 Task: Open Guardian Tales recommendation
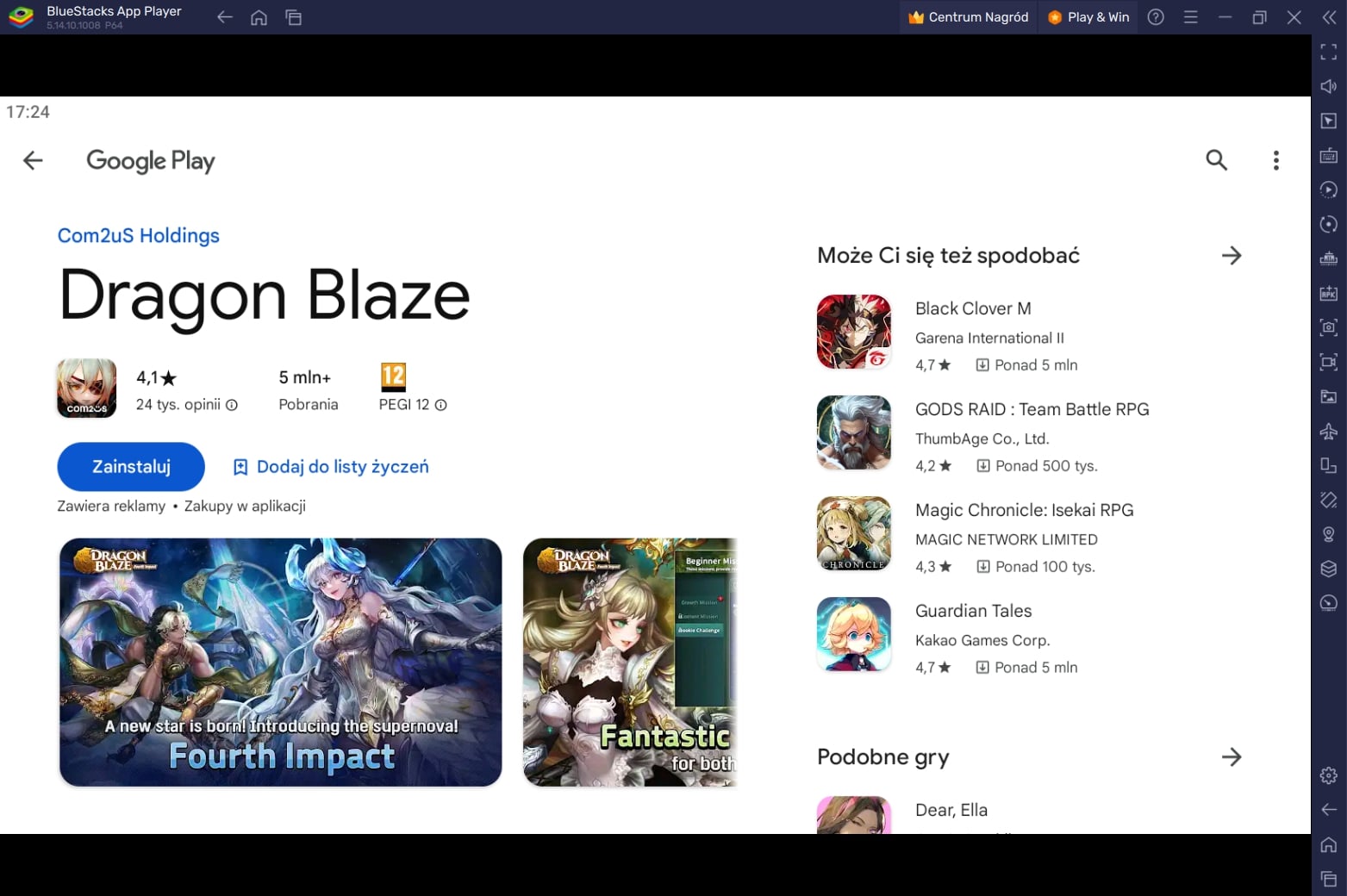pos(1030,637)
